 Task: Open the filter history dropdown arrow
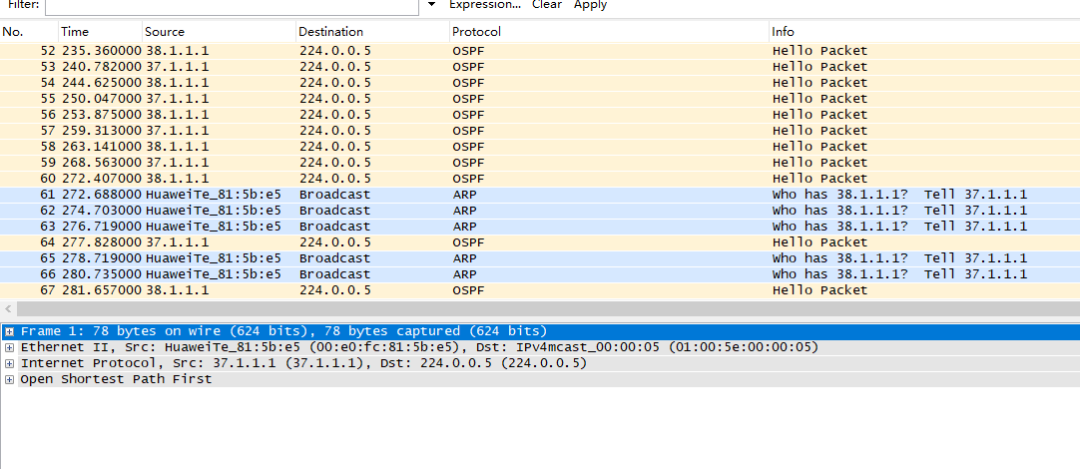(x=432, y=4)
